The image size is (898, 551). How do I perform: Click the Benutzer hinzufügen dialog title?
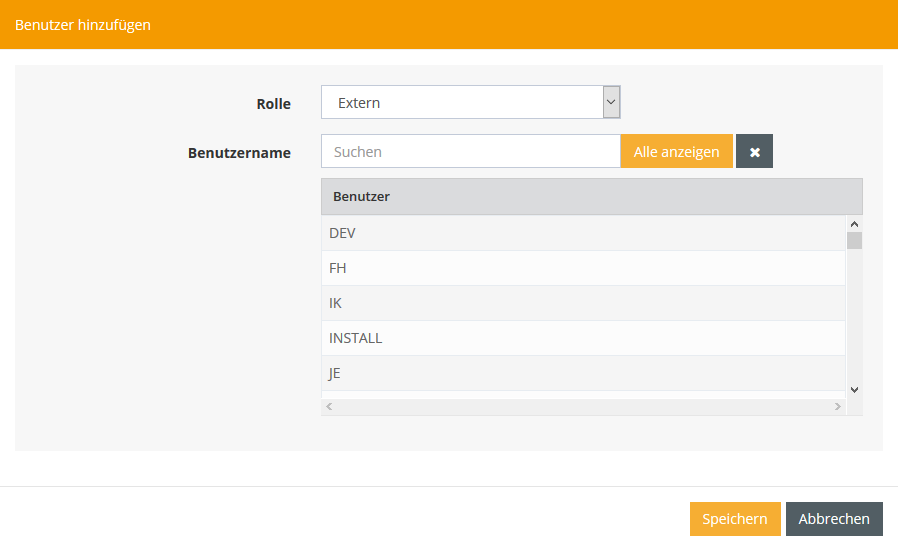pos(83,24)
